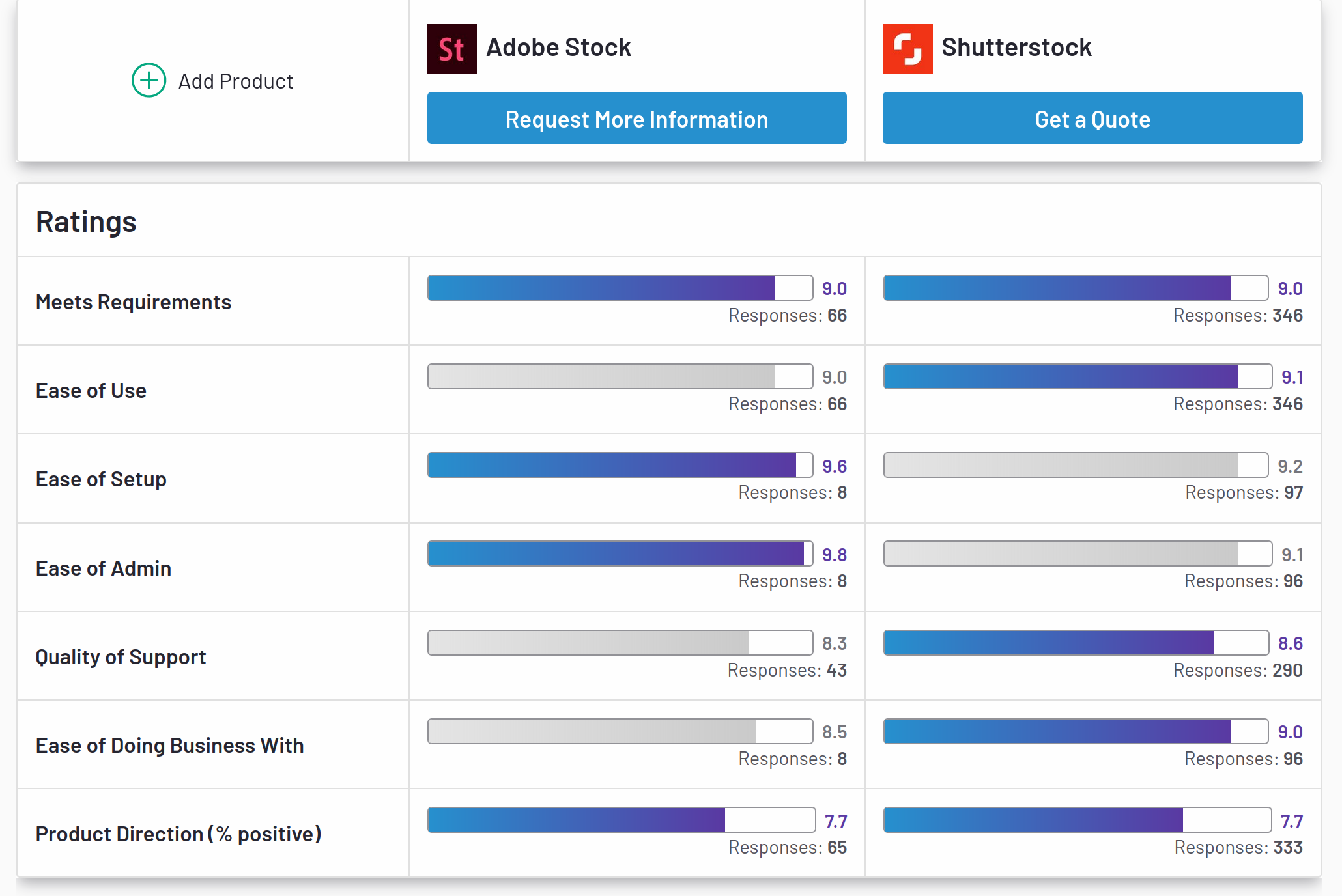
Task: Click the Add Product label
Action: point(236,81)
